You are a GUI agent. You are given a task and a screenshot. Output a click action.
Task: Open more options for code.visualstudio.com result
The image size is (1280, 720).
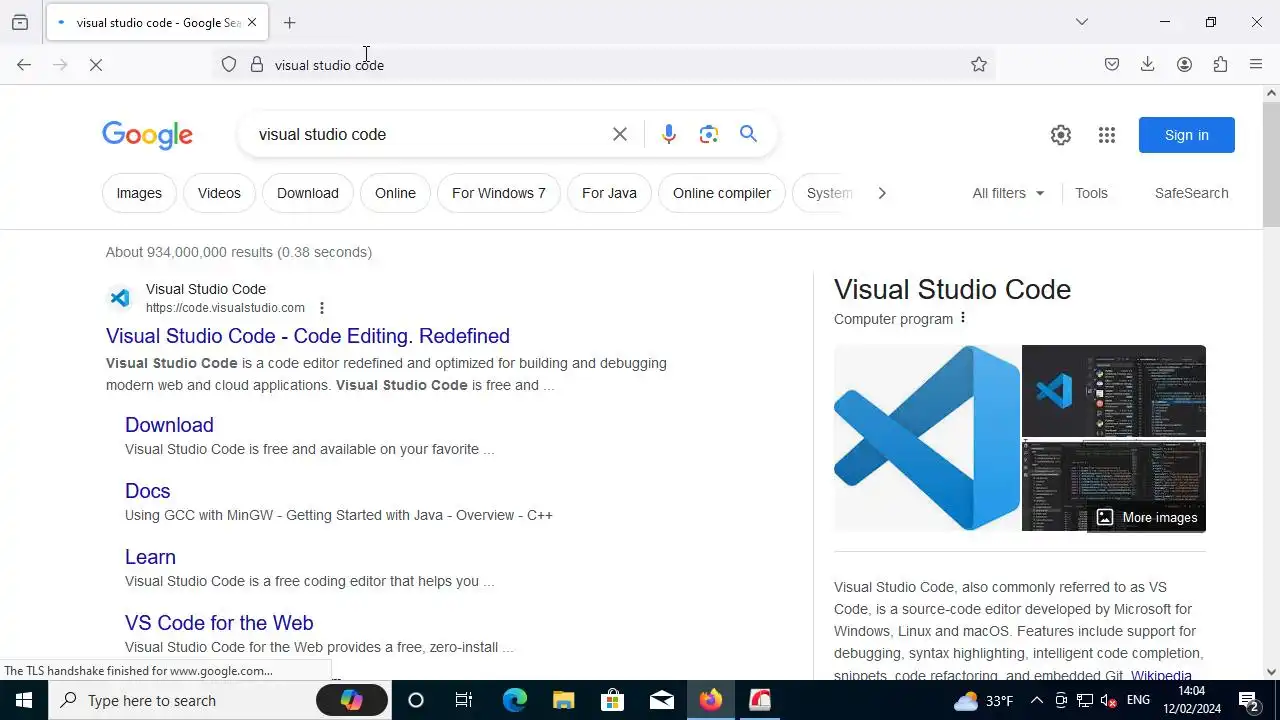click(x=322, y=308)
